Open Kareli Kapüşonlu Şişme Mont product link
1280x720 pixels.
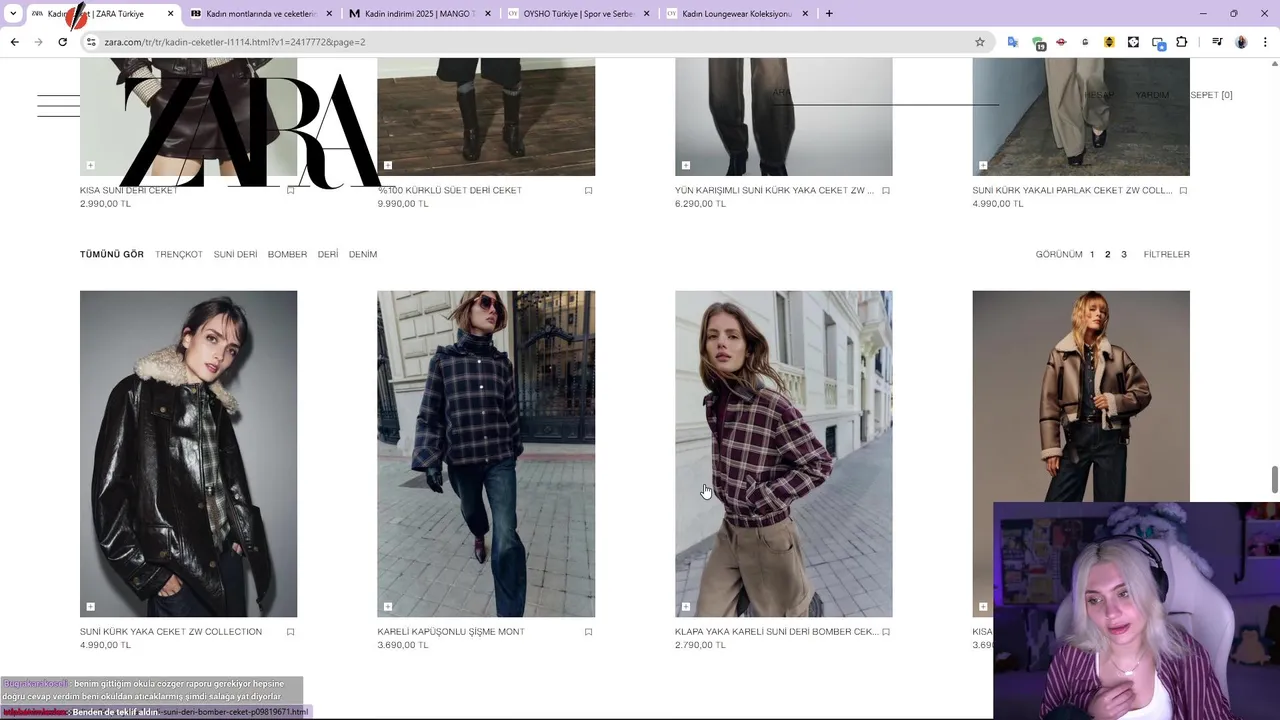coord(451,632)
